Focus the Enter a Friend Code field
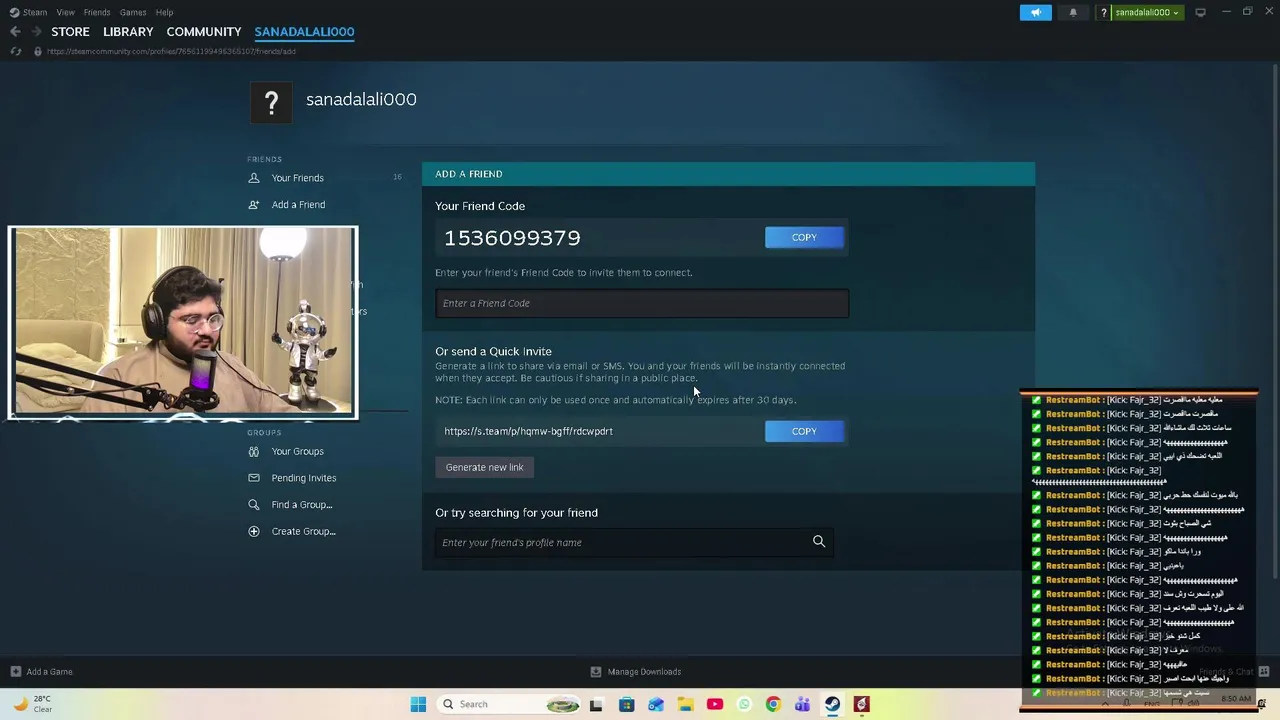 (x=642, y=303)
